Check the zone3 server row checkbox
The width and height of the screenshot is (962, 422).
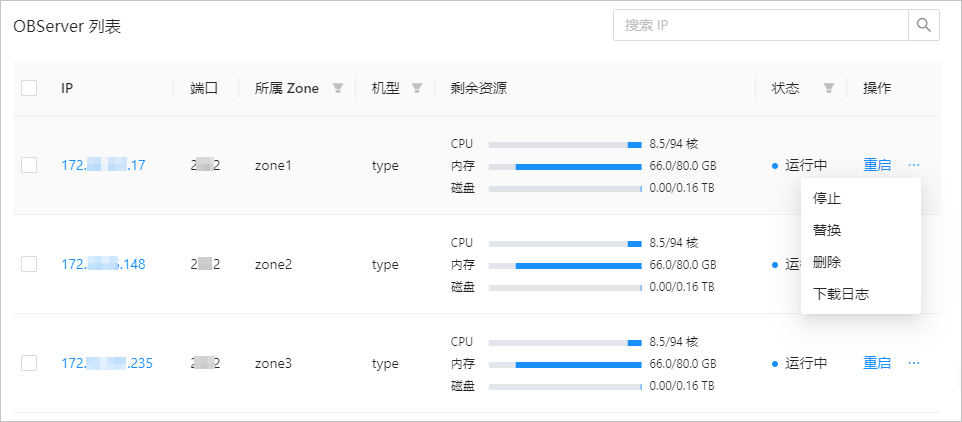point(29,363)
